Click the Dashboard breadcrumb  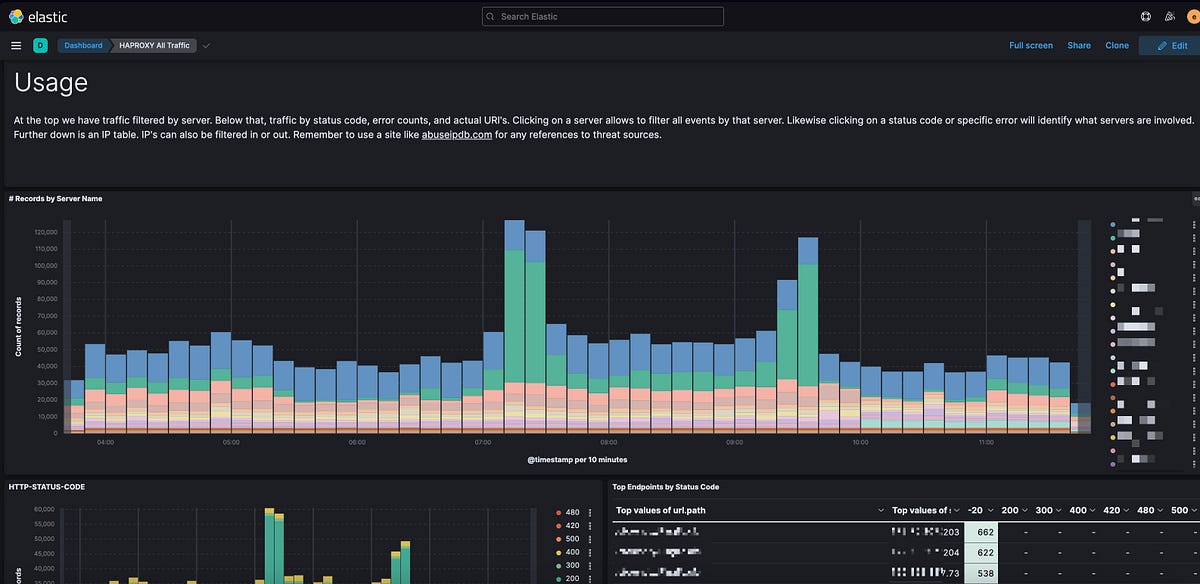coord(83,45)
